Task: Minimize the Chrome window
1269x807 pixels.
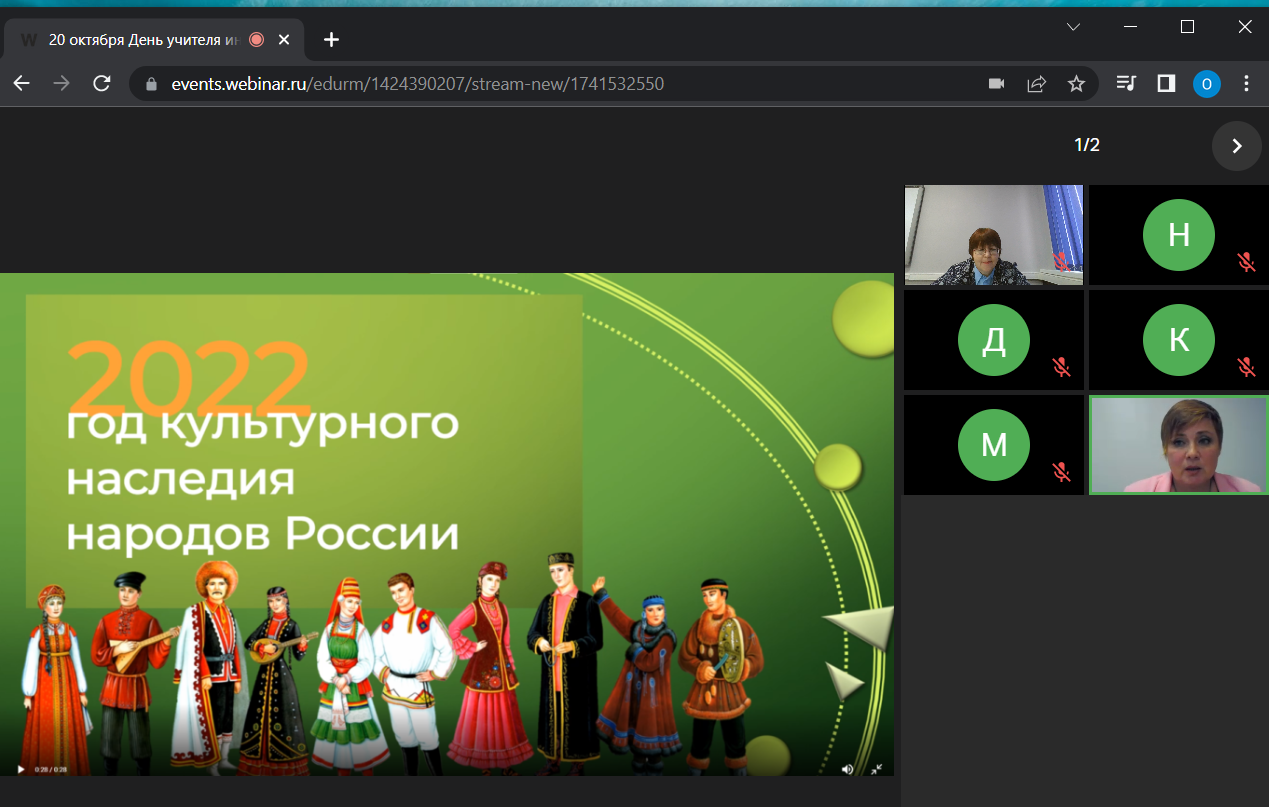Action: [1131, 27]
